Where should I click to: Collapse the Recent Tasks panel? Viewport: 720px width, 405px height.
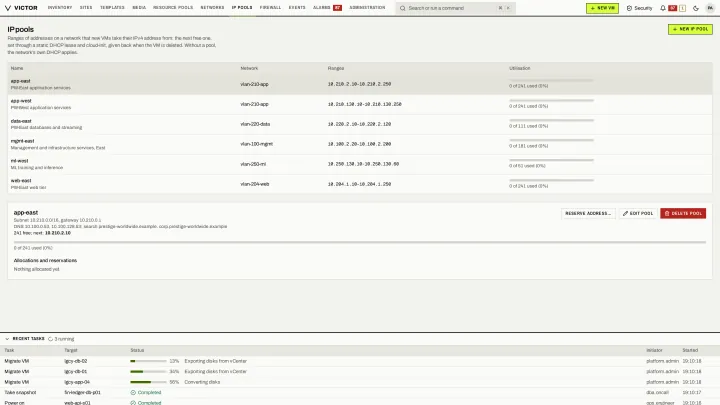coord(7,339)
